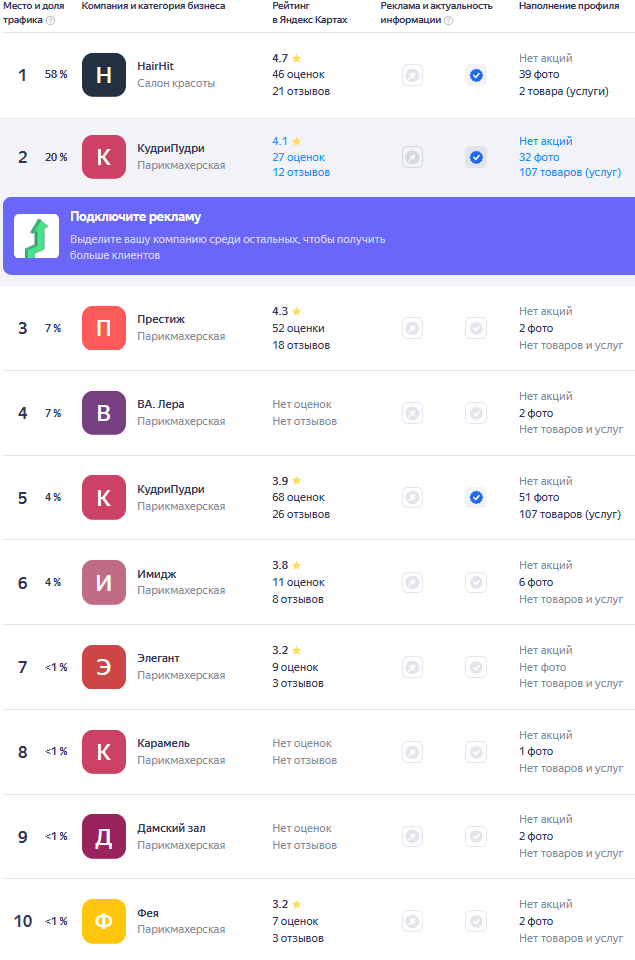Click the green arrow icon in the ad banner

coord(37,236)
